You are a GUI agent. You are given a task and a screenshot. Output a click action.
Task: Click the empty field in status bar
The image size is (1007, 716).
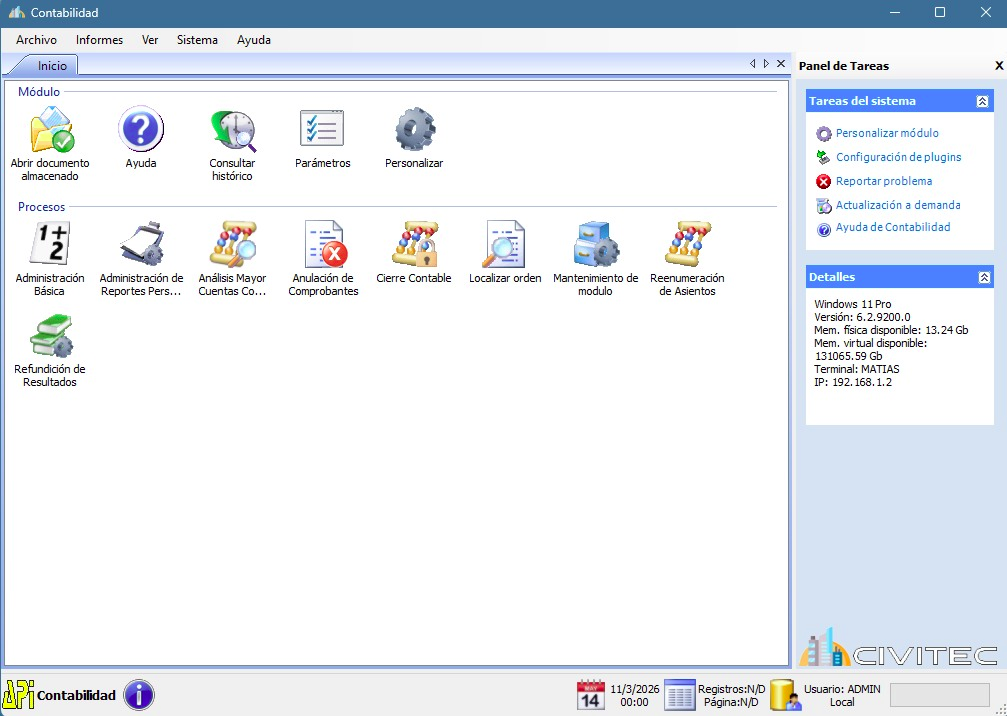pos(940,695)
